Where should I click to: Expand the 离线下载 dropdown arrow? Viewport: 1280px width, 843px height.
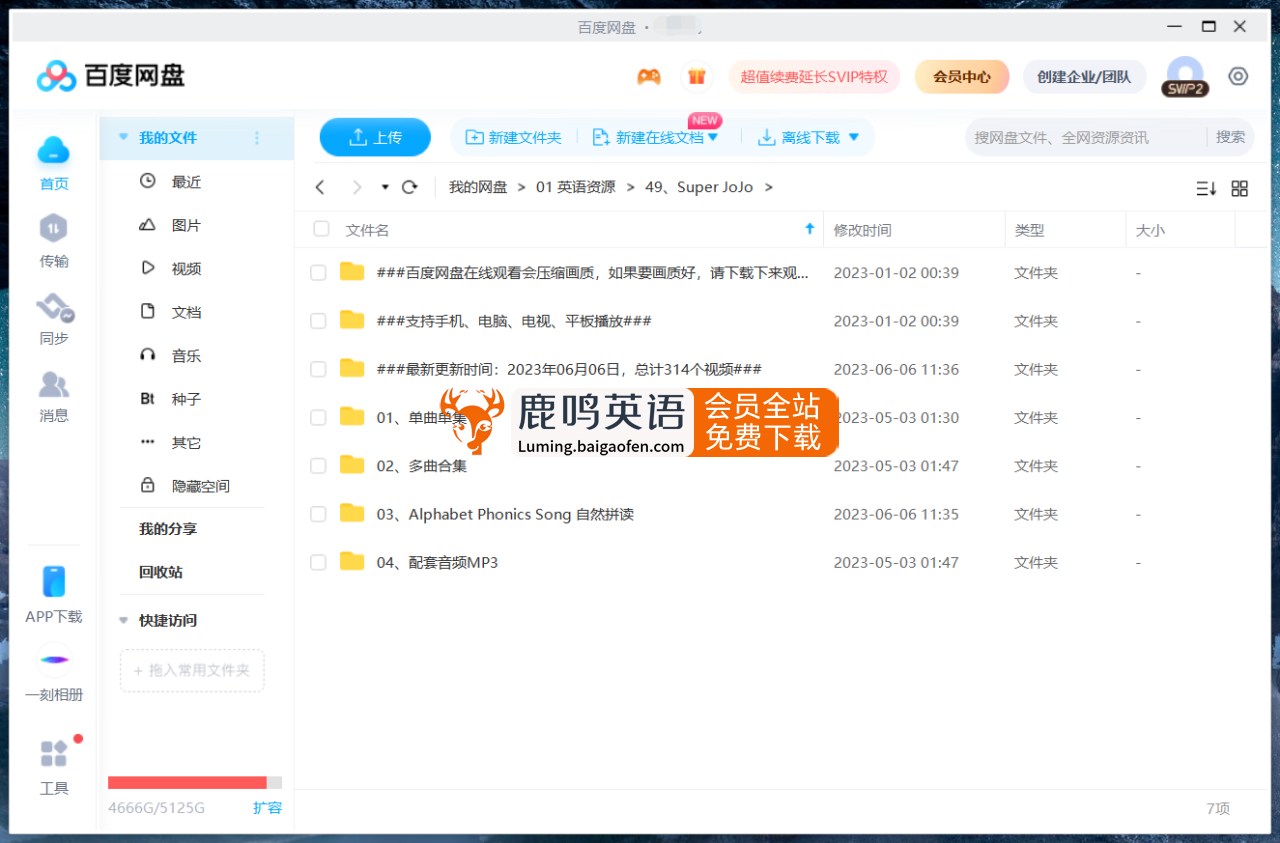[854, 138]
